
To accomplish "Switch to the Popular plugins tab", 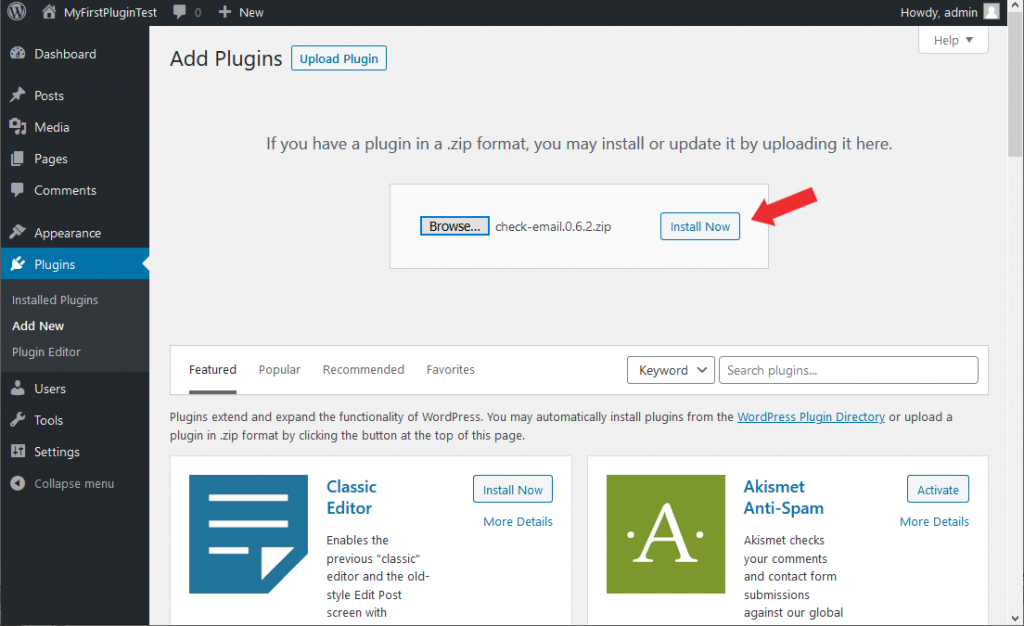I will point(279,370).
